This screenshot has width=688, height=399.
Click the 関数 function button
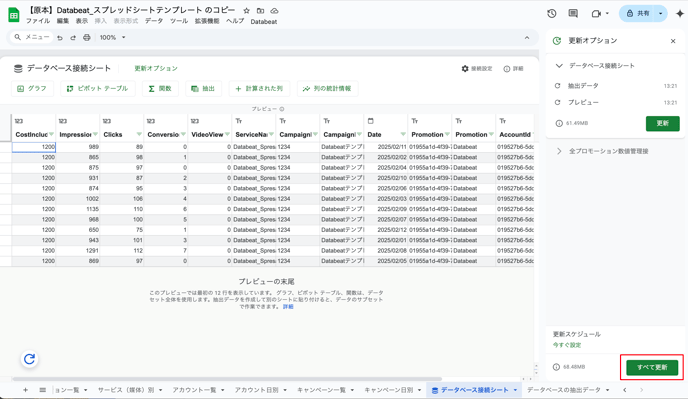(160, 89)
